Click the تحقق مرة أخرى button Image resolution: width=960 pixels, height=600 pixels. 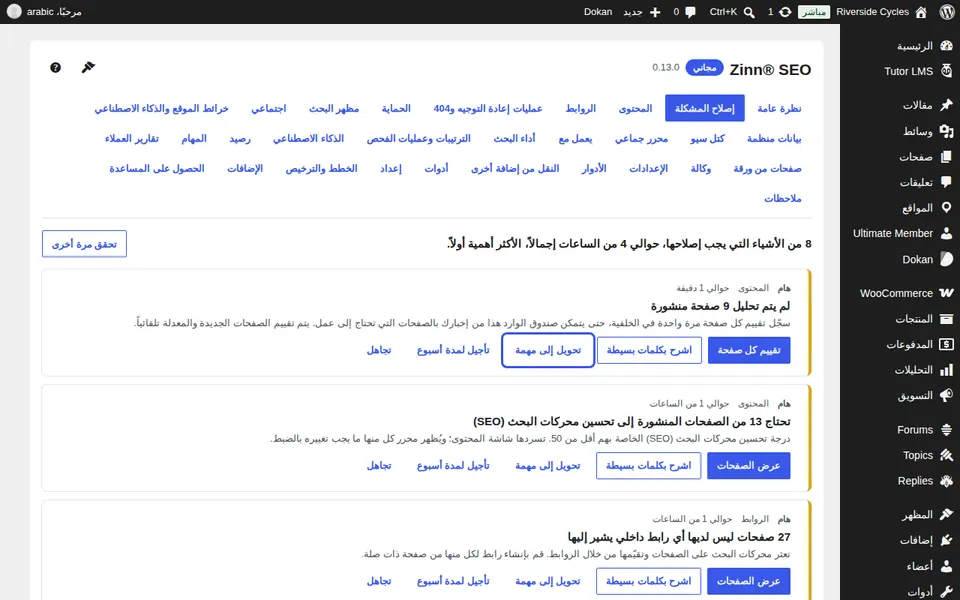coord(84,244)
